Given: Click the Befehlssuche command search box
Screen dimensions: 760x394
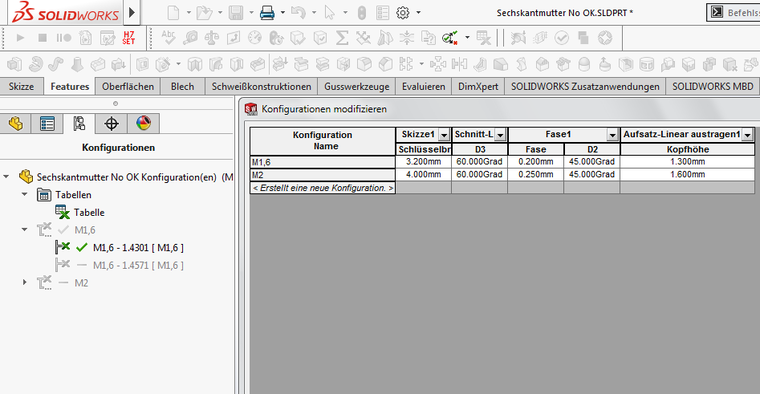Looking at the screenshot, I should pos(733,13).
